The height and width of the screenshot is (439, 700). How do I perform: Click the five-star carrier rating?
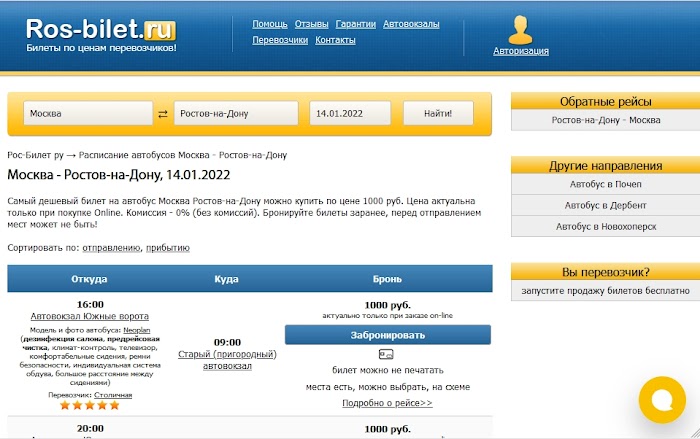90,406
